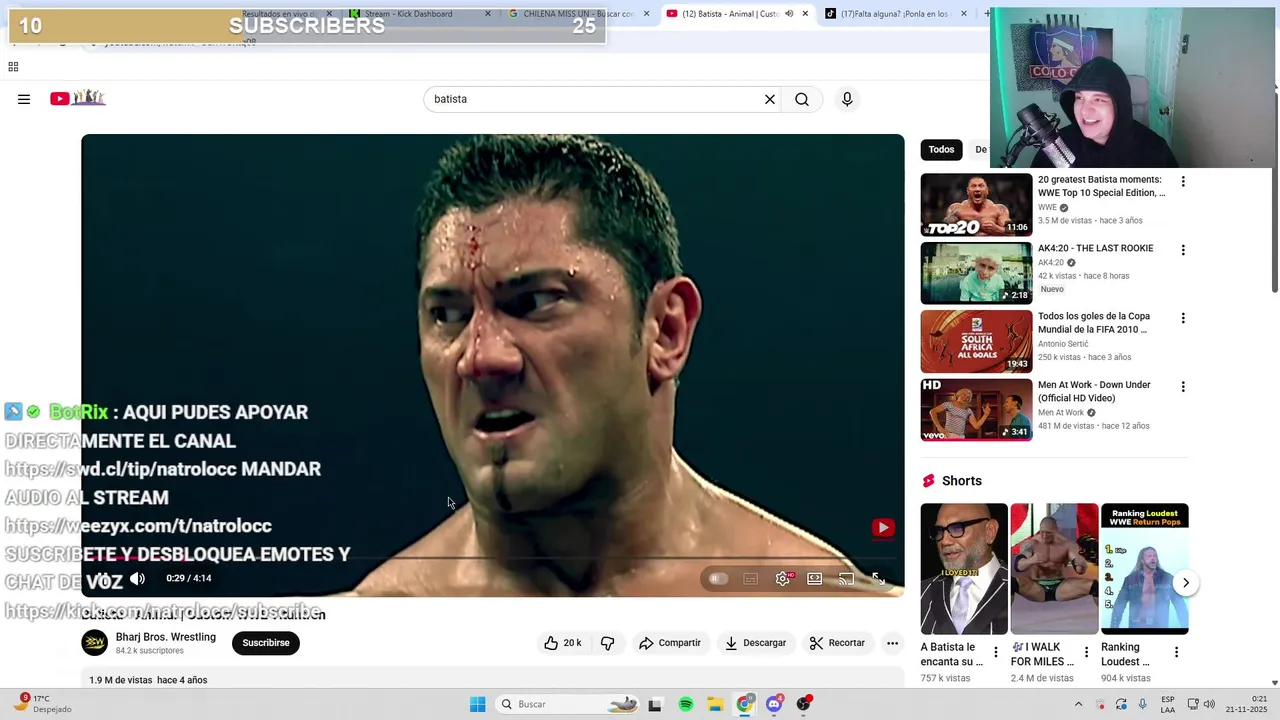Viewport: 1280px width, 720px height.
Task: Select the 'Todos' filter chip
Action: pyautogui.click(x=941, y=149)
